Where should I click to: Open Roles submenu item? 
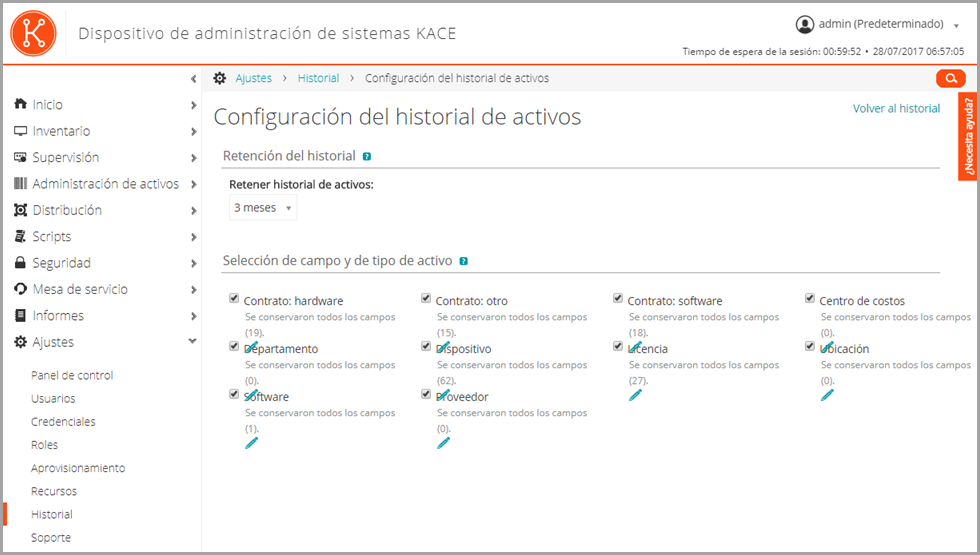(x=44, y=444)
